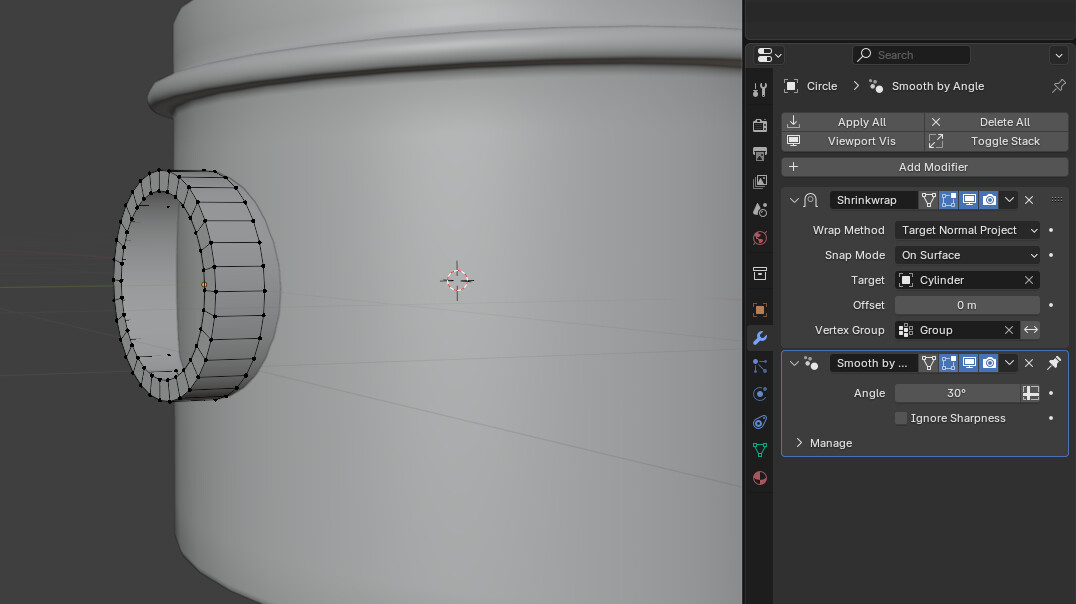Open the Add Modifier menu
This screenshot has width=1076, height=604.
coord(924,167)
